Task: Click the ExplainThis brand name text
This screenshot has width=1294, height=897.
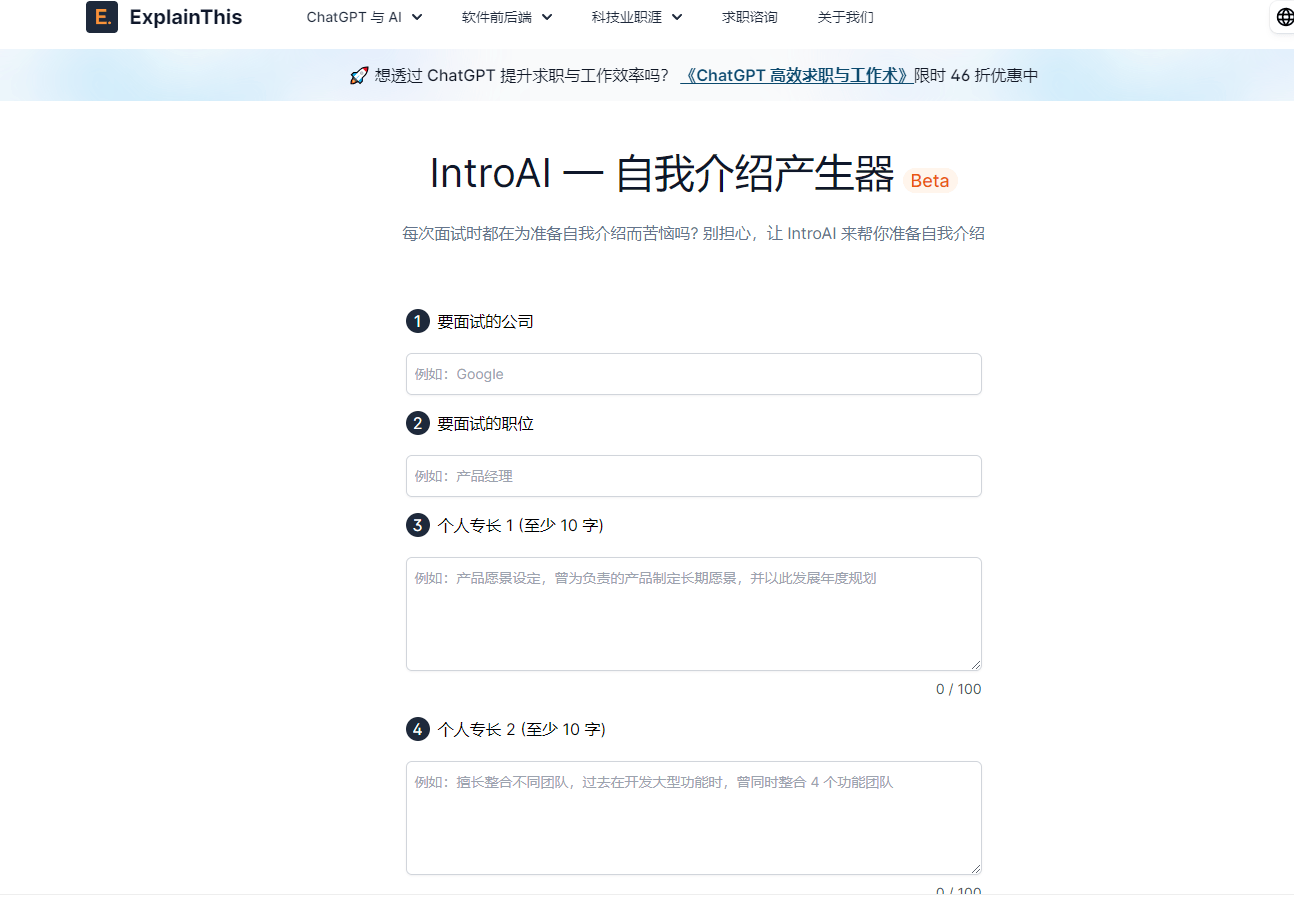Action: pos(186,16)
